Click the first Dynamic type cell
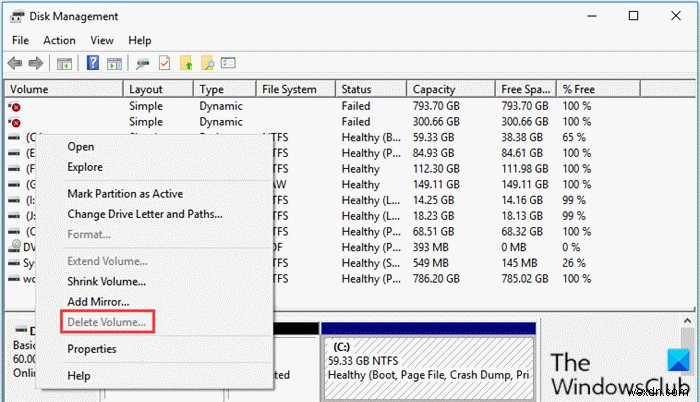 coord(221,106)
